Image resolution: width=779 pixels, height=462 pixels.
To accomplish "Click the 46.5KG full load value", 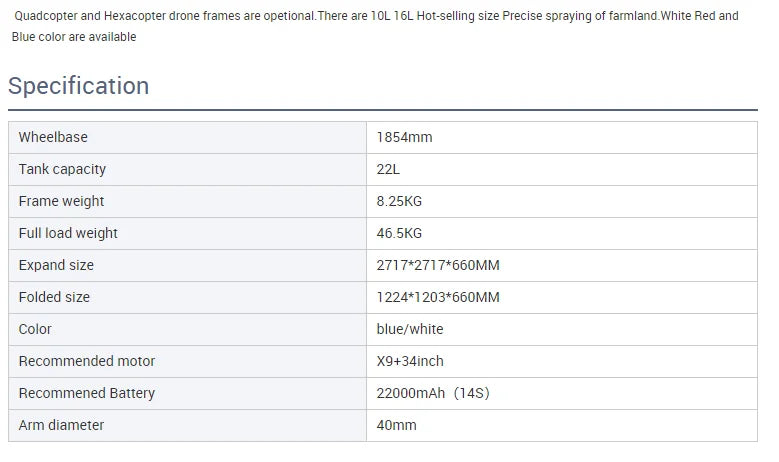I will click(x=399, y=233).
